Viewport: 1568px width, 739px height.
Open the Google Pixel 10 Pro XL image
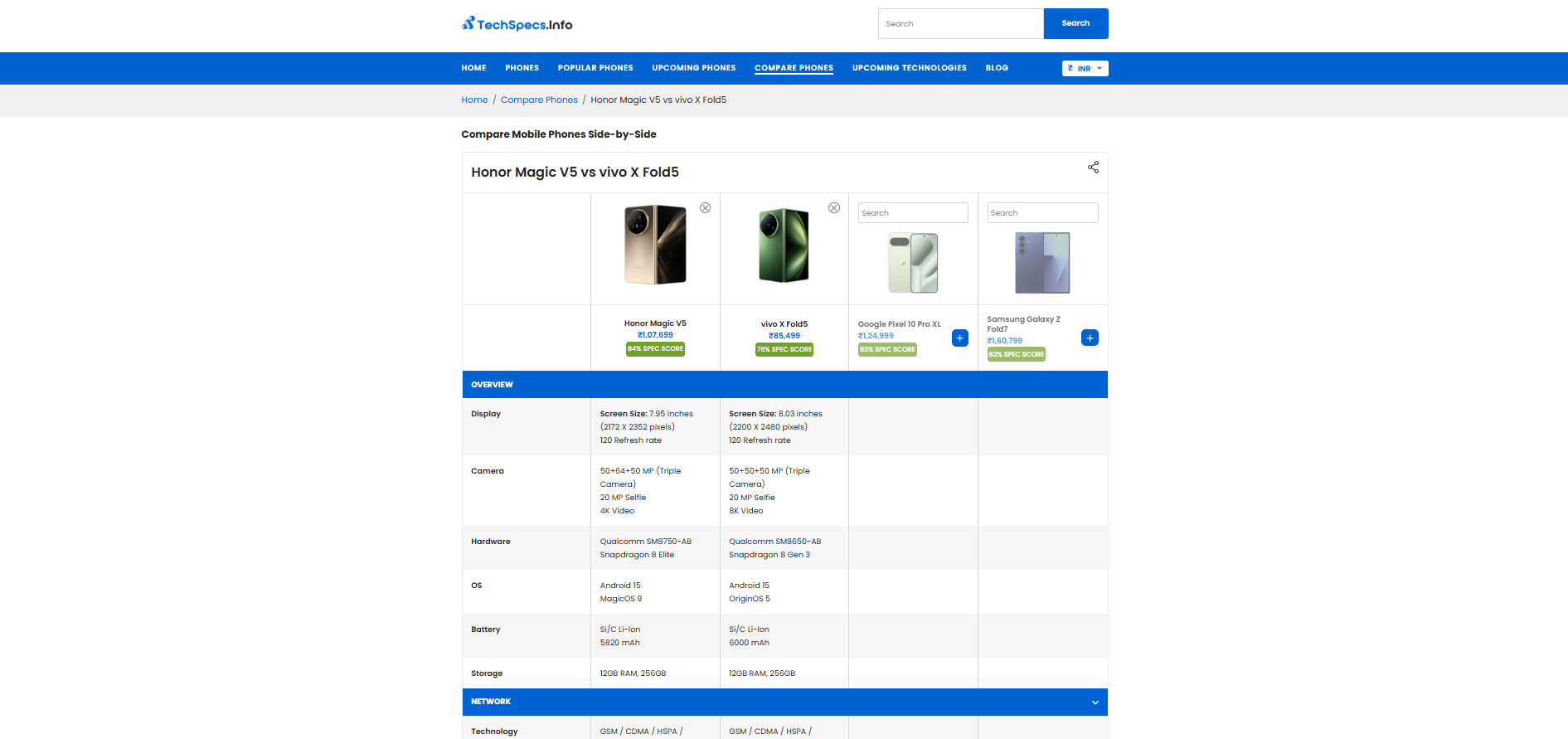click(x=913, y=263)
